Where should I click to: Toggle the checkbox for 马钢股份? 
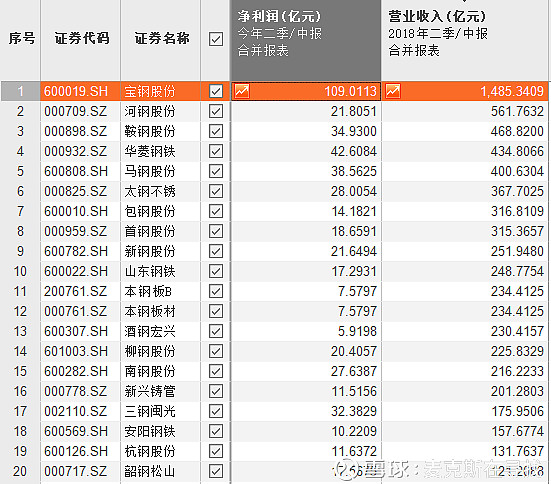click(216, 172)
